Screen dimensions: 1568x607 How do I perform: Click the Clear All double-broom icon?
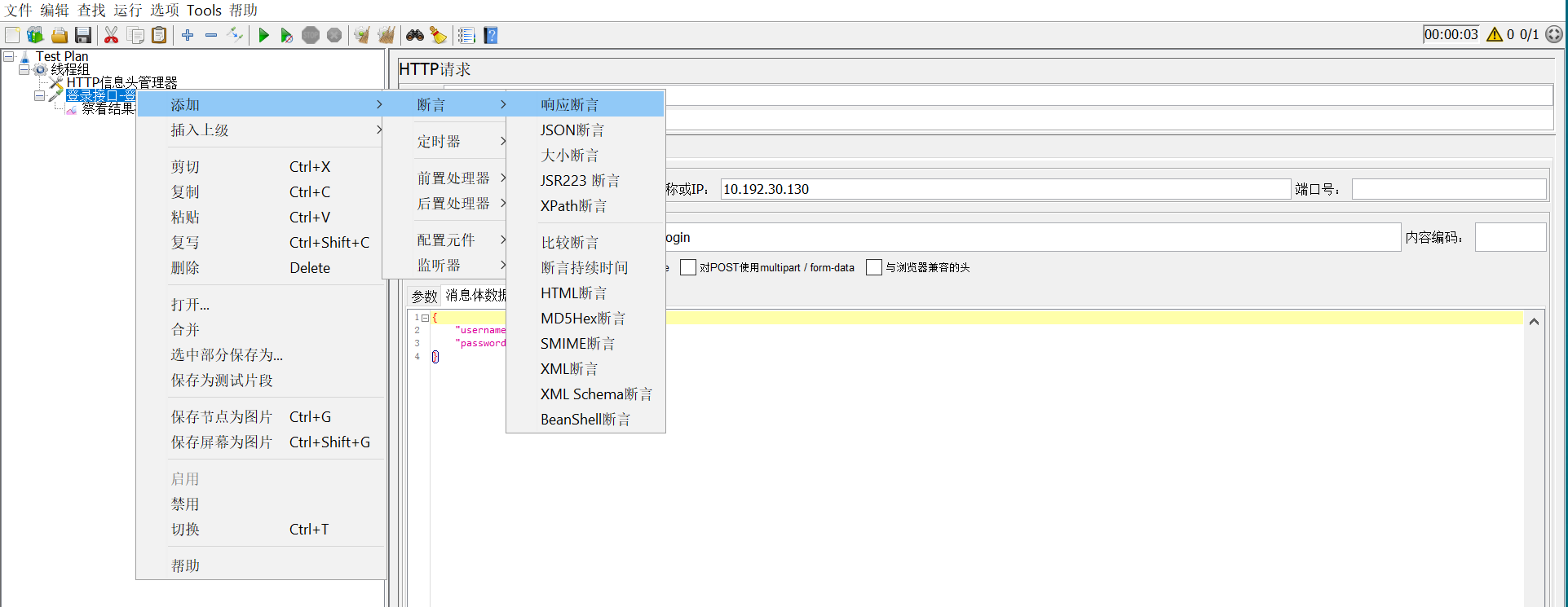pyautogui.click(x=386, y=35)
